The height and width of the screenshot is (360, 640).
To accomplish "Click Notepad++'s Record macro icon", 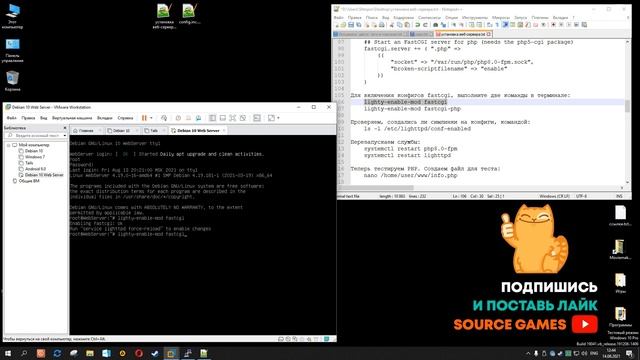I will (553, 25).
